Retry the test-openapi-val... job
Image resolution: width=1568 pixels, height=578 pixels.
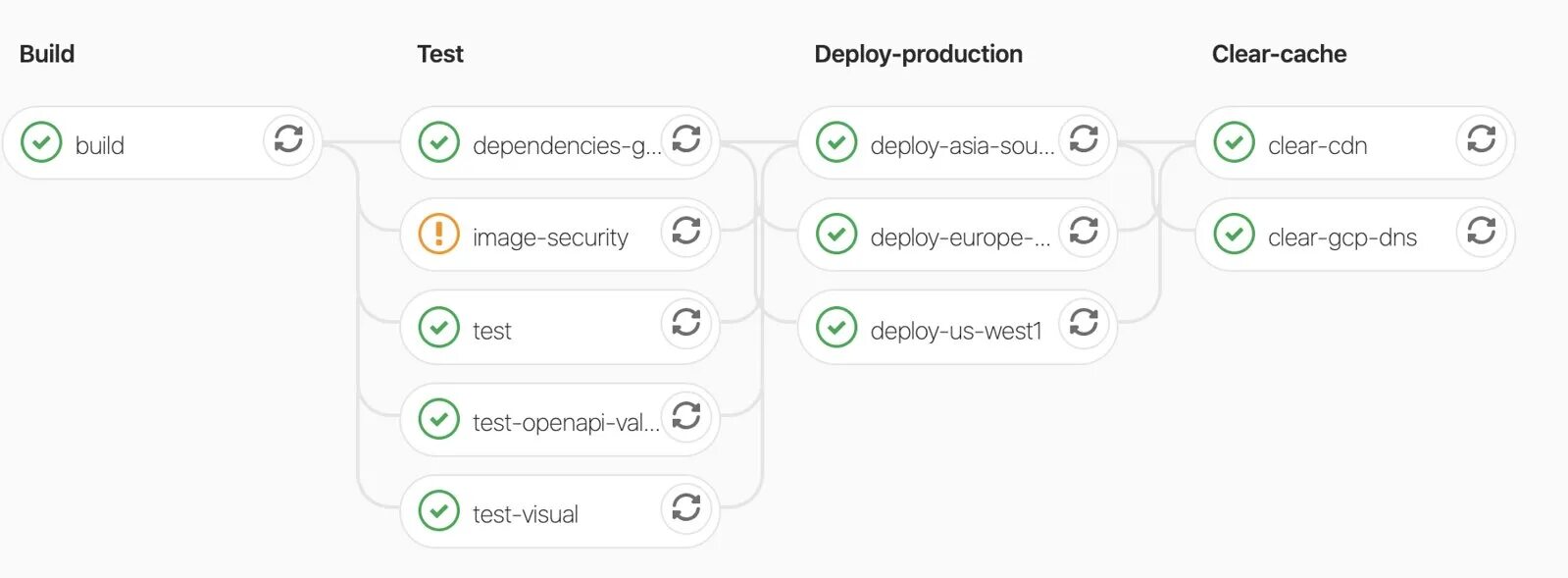point(686,415)
